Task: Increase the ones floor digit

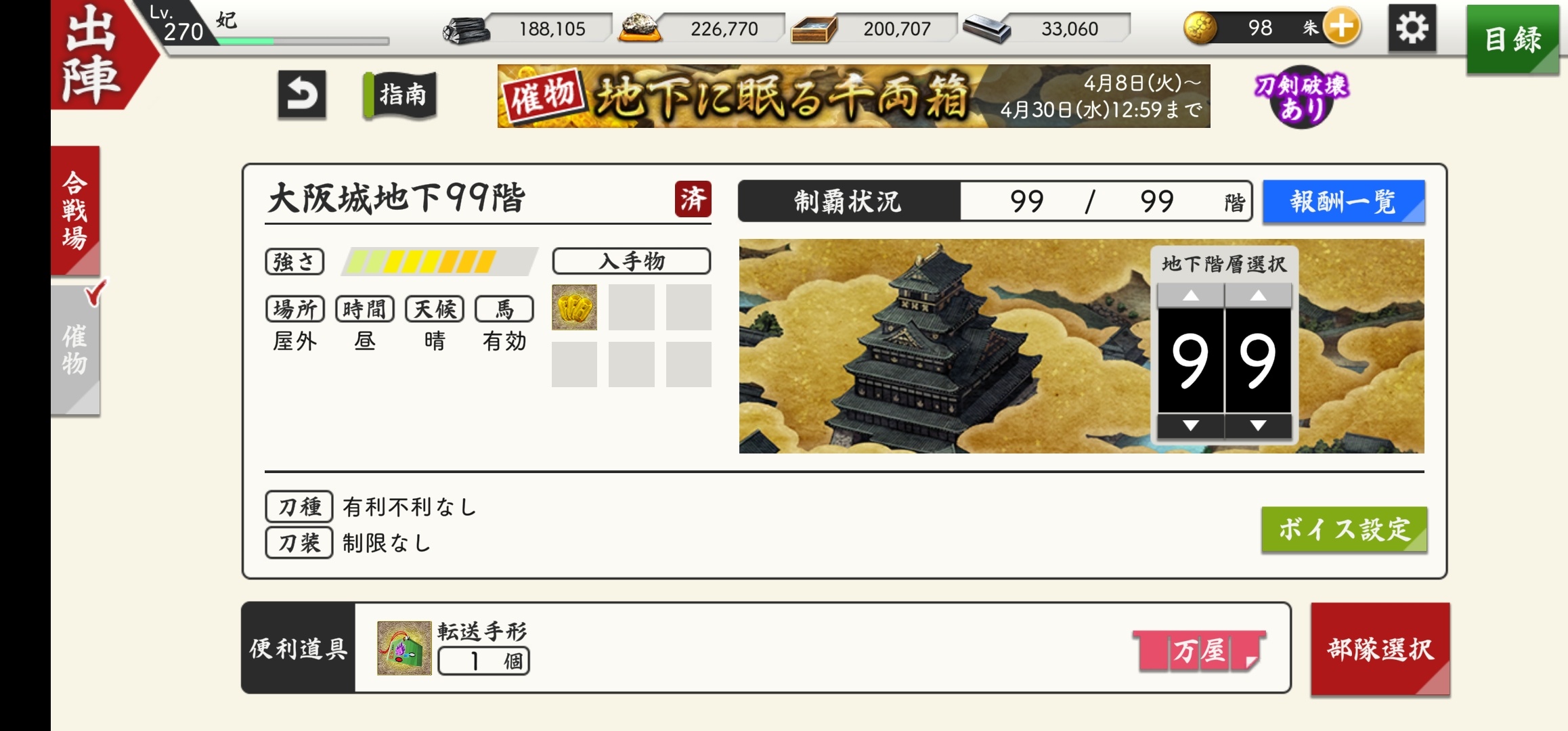Action: 1258,295
